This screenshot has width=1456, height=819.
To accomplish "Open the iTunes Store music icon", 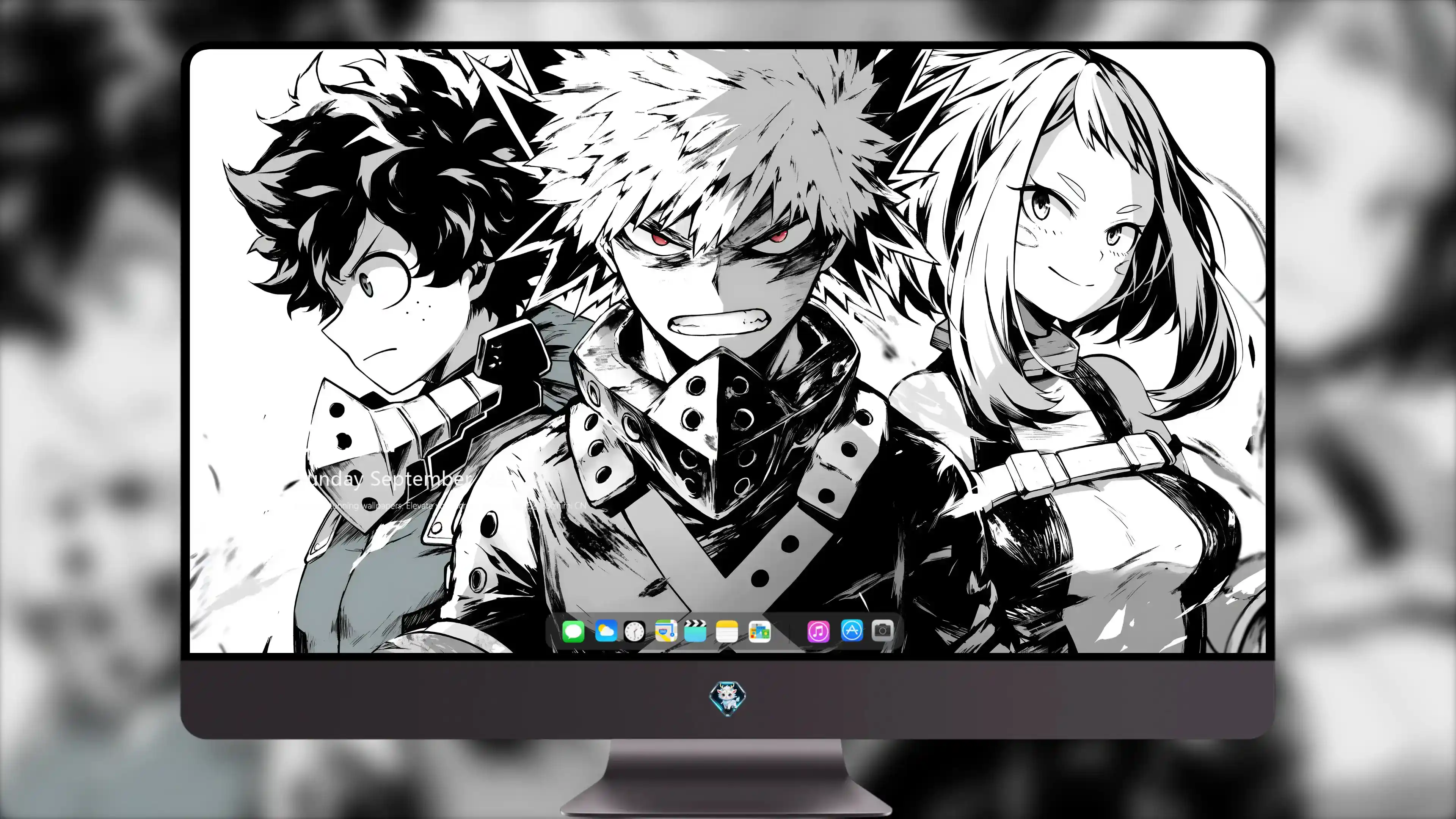I will pyautogui.click(x=819, y=631).
